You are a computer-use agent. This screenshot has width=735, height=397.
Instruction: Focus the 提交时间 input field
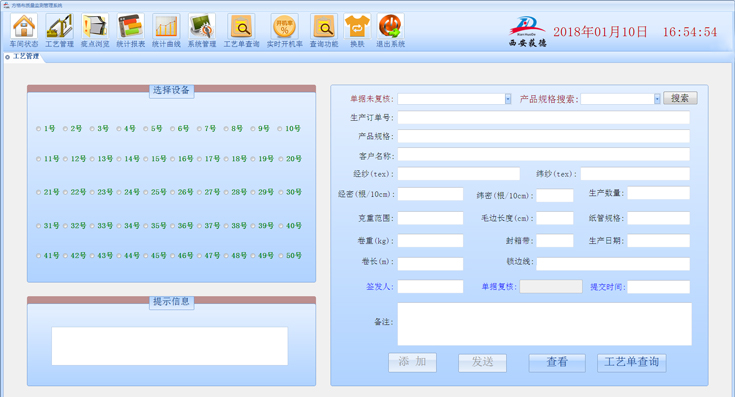(x=658, y=287)
